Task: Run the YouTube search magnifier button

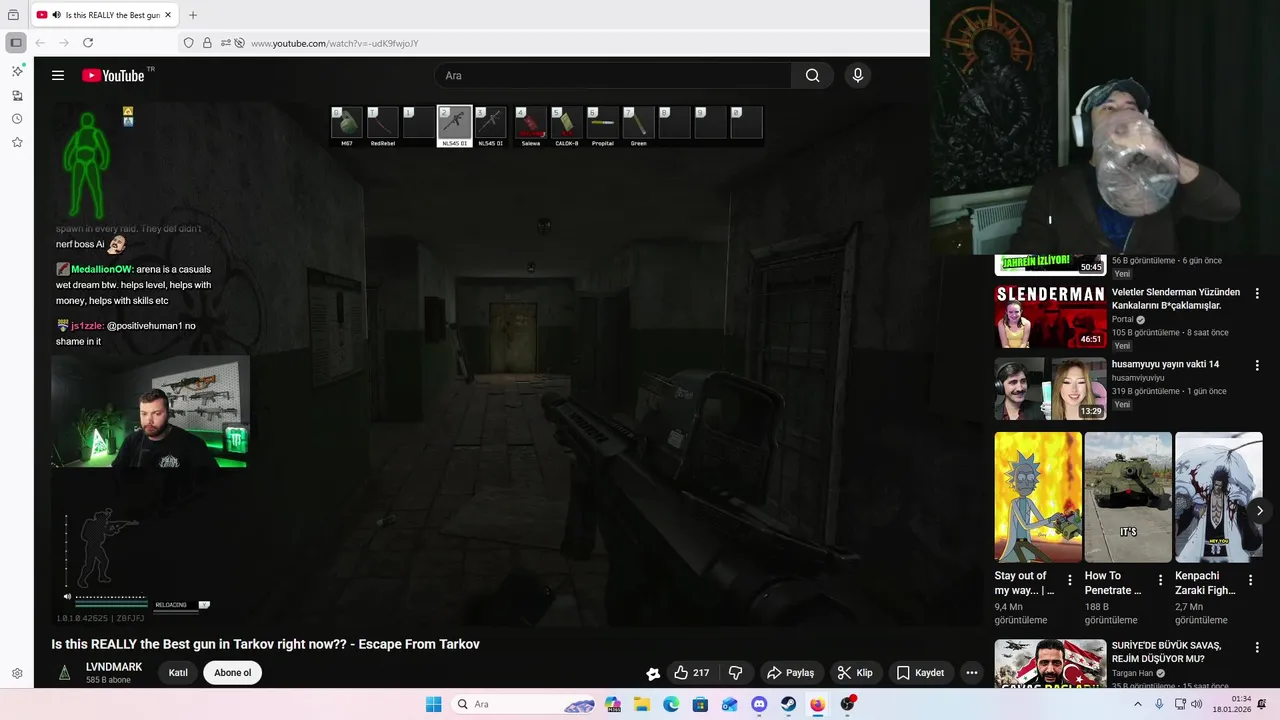Action: tap(812, 76)
